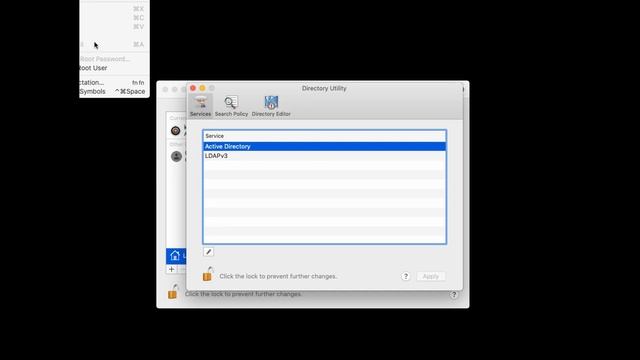Click the pencil edit button below the list
This screenshot has width=640, height=360.
point(208,252)
